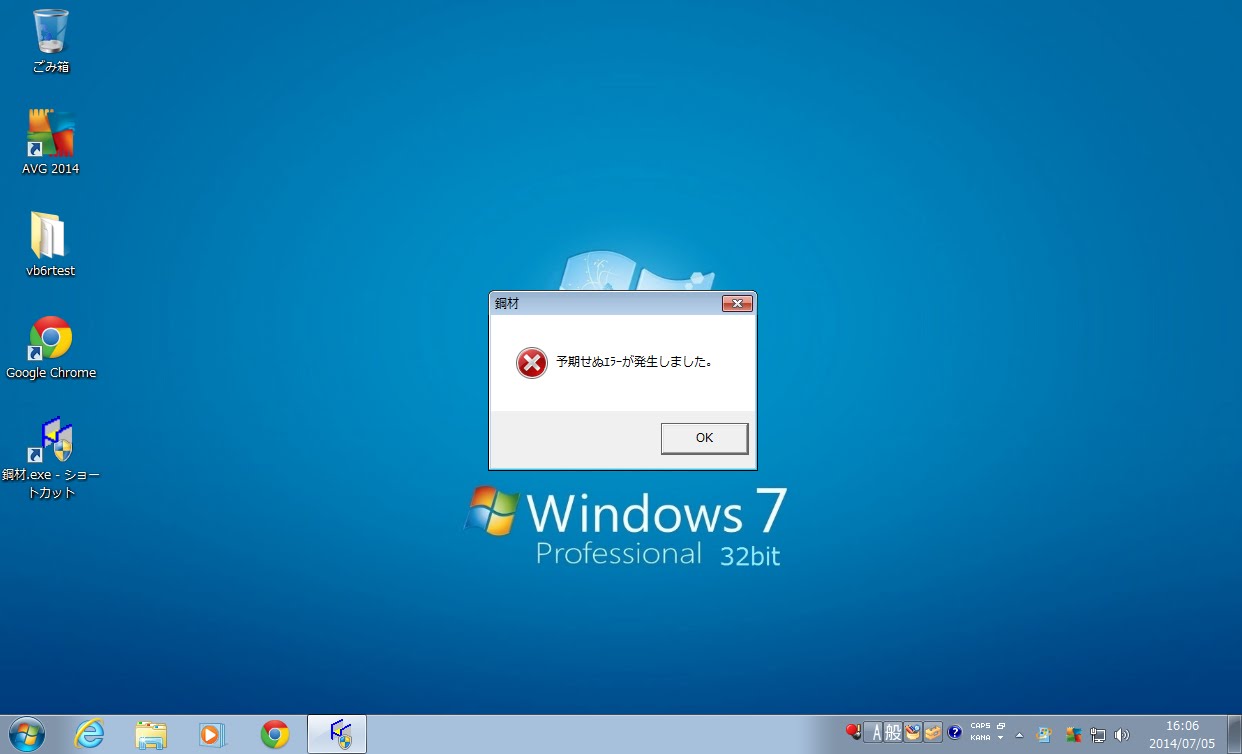Click the IME help question mark icon
This screenshot has height=754, width=1242.
coord(955,733)
